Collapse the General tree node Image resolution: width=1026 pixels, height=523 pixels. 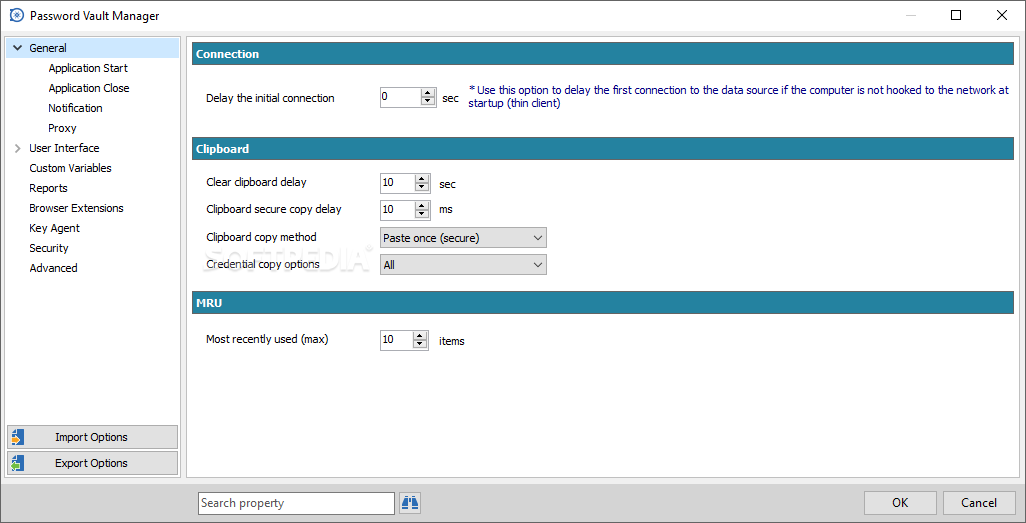[x=18, y=48]
